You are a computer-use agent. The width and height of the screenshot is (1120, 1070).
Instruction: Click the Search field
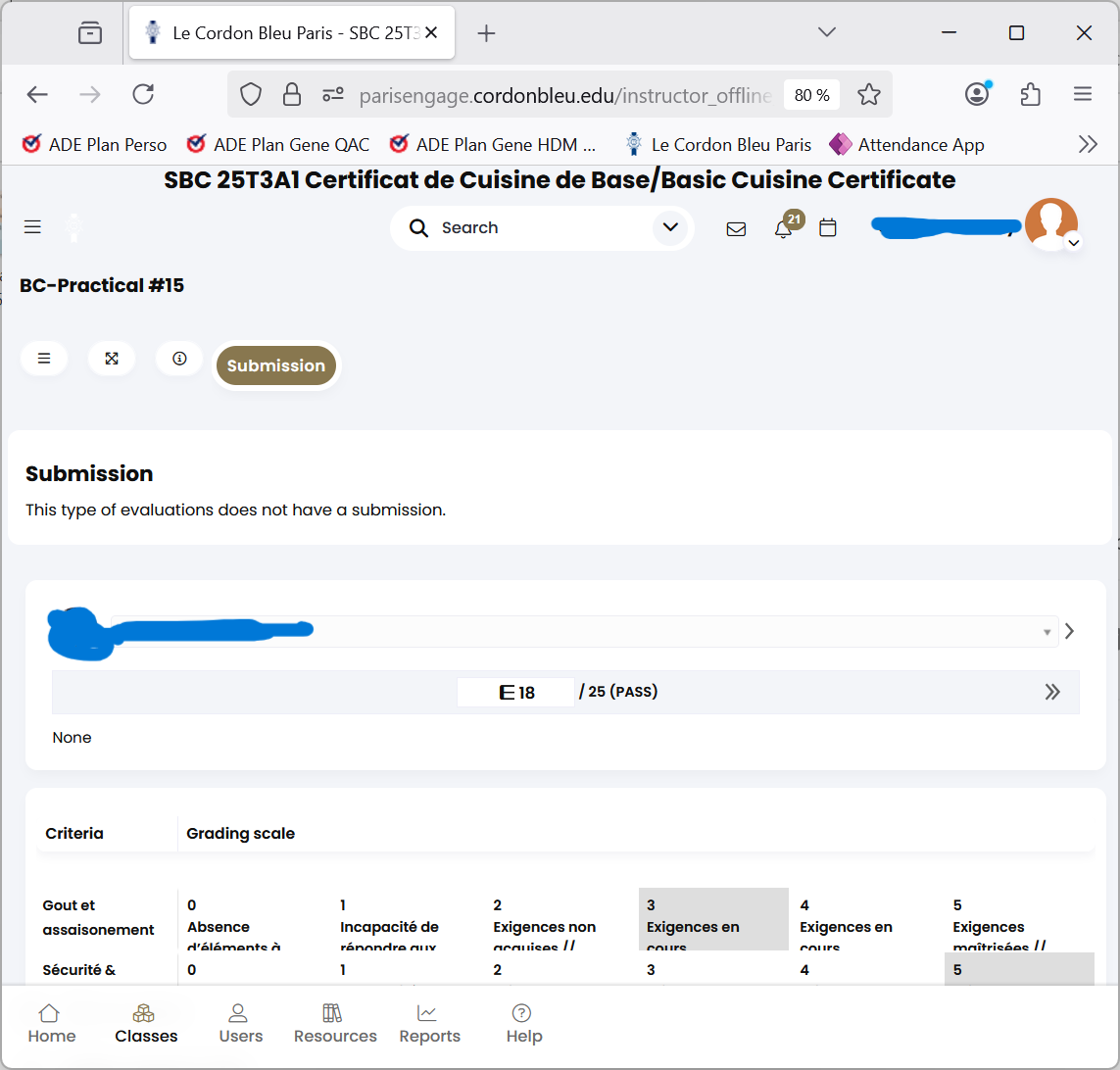(x=541, y=228)
